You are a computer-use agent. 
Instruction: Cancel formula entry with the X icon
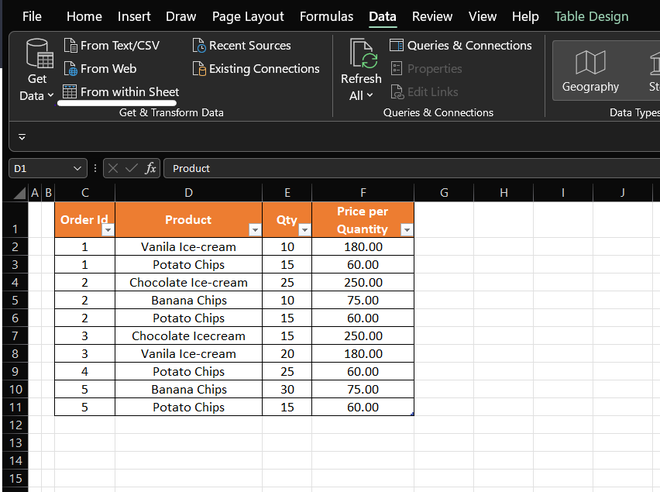(x=113, y=168)
